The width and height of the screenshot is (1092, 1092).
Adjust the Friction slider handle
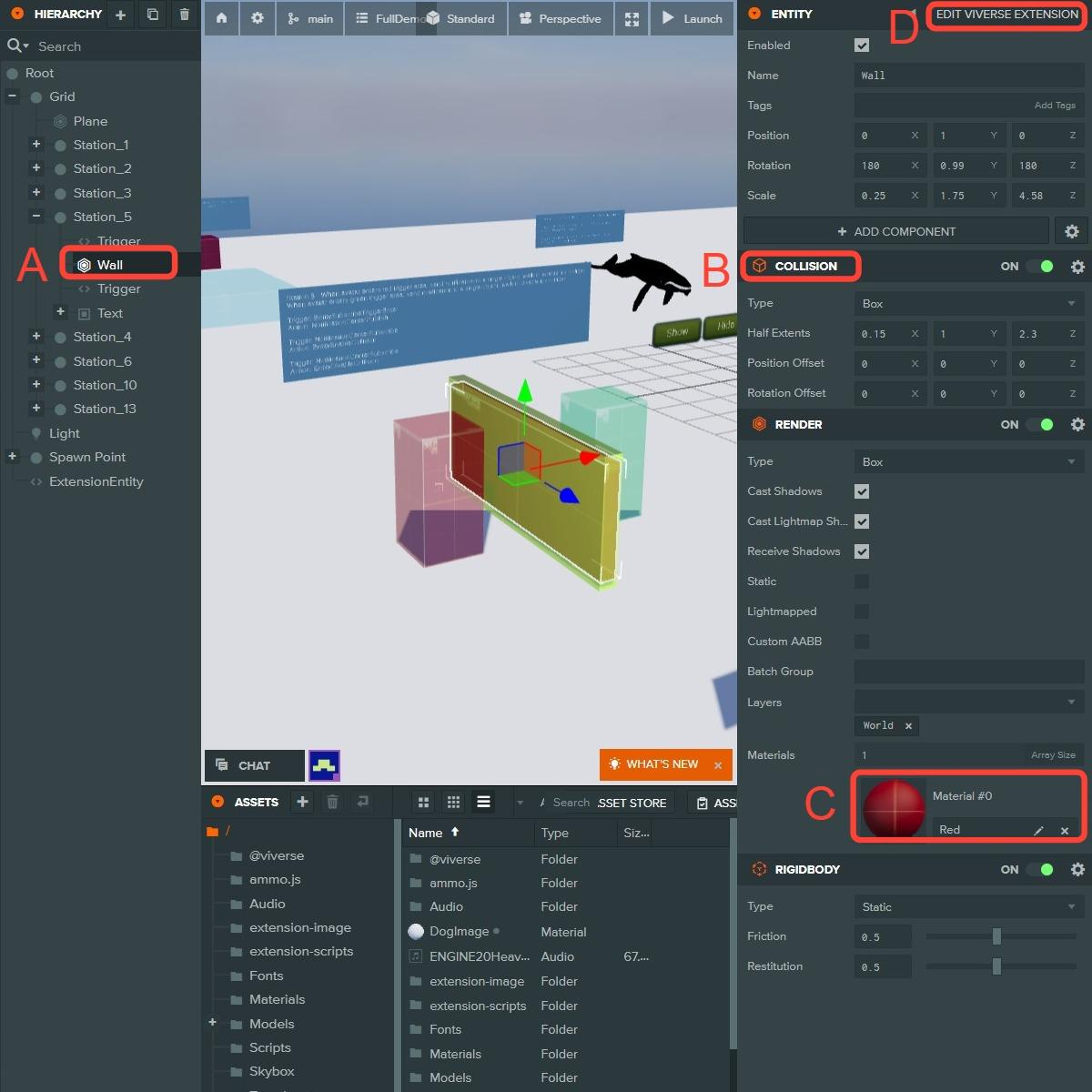(x=996, y=936)
